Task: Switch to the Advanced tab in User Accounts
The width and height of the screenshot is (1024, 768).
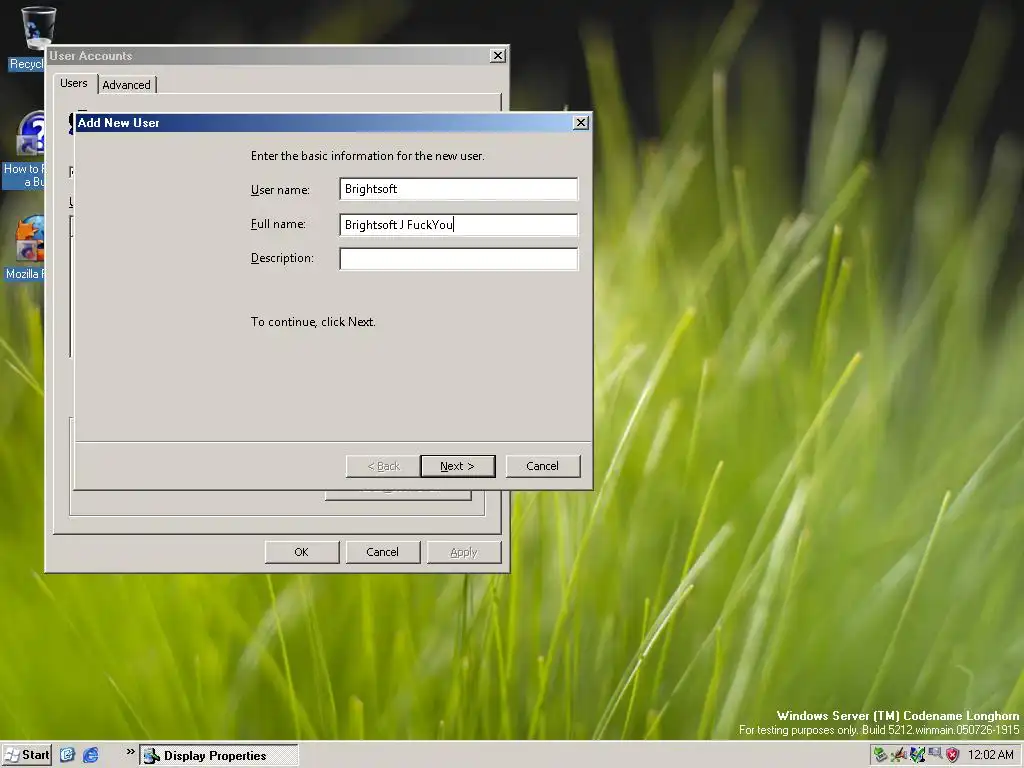Action: pos(127,85)
